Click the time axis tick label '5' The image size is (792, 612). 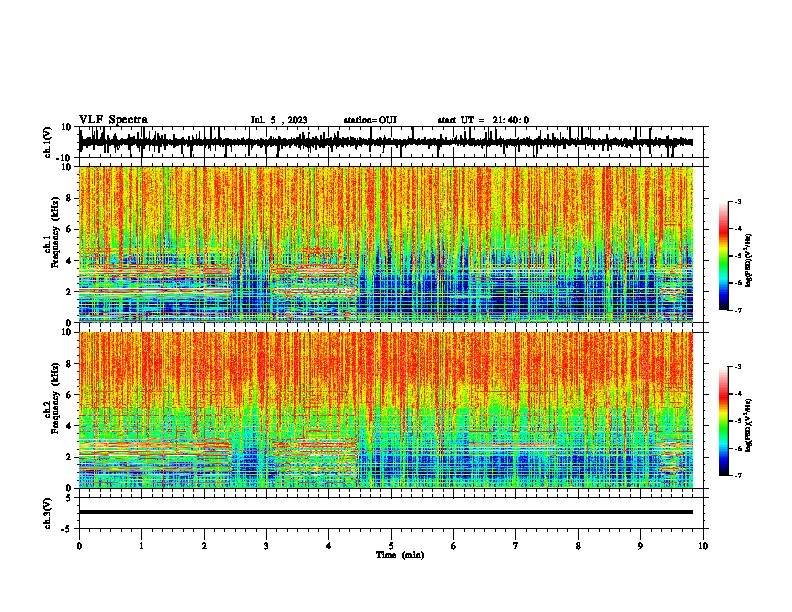pos(391,546)
